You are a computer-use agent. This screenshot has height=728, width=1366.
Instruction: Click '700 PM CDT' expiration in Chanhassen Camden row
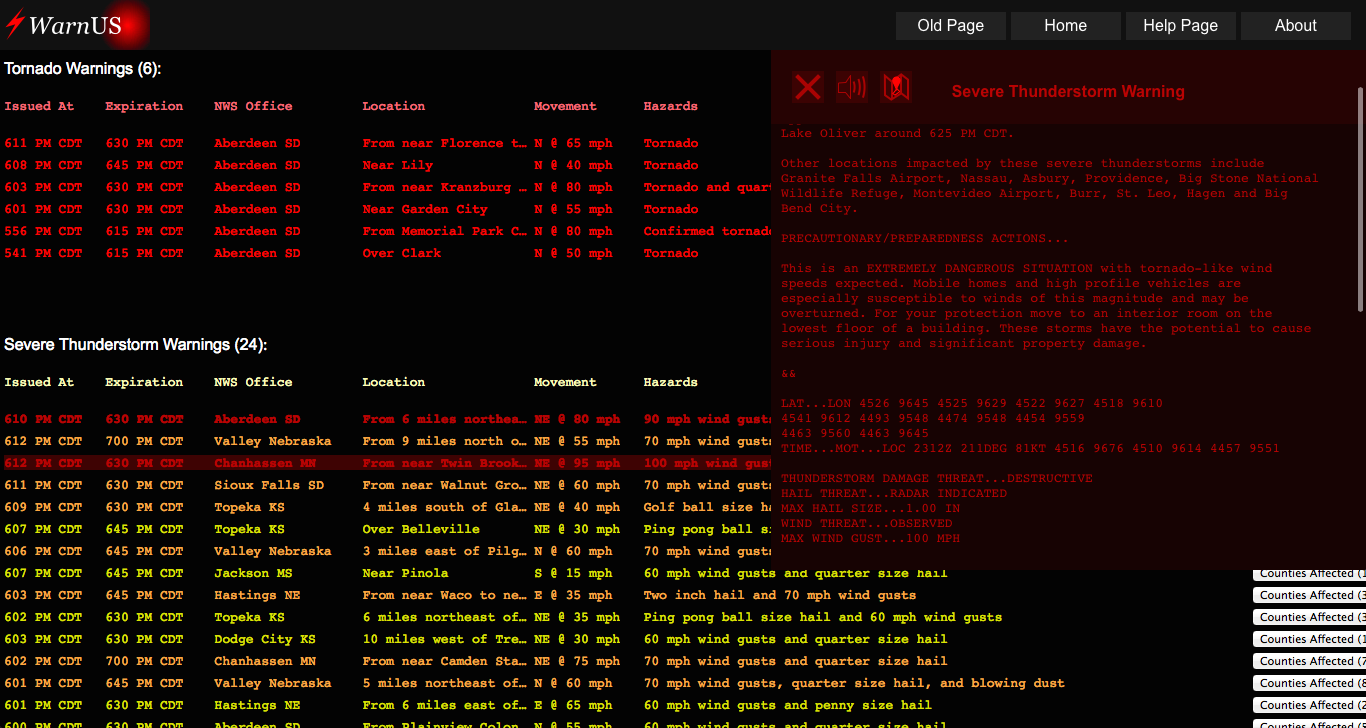click(144, 661)
